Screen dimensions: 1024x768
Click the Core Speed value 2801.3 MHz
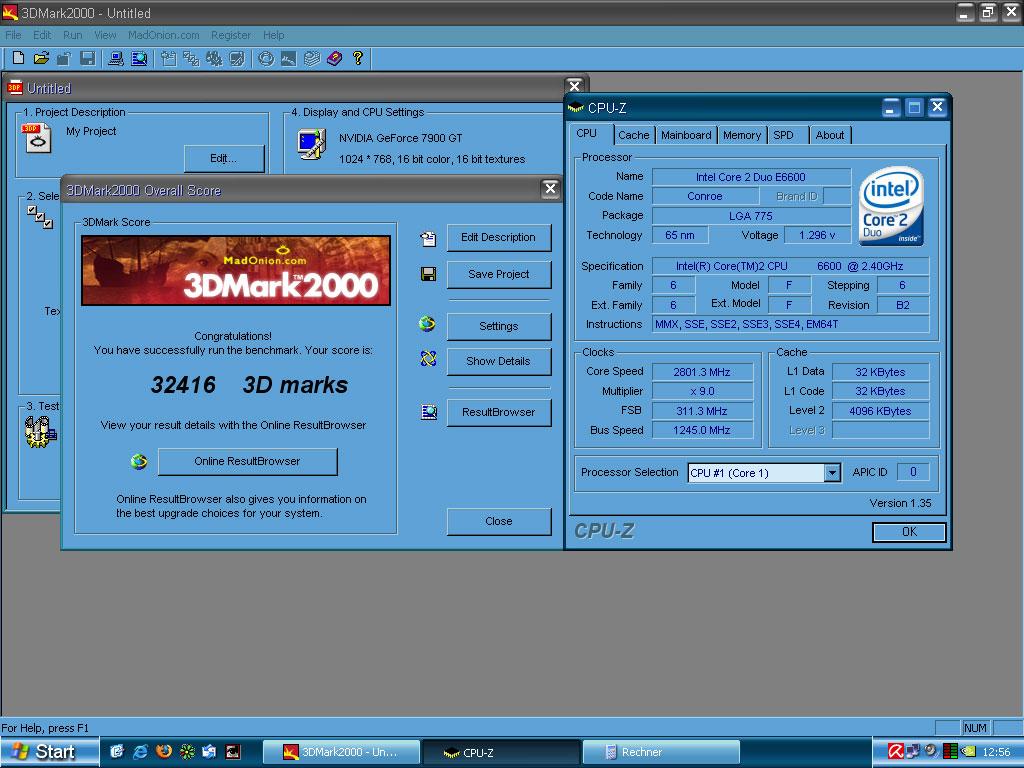[x=702, y=372]
